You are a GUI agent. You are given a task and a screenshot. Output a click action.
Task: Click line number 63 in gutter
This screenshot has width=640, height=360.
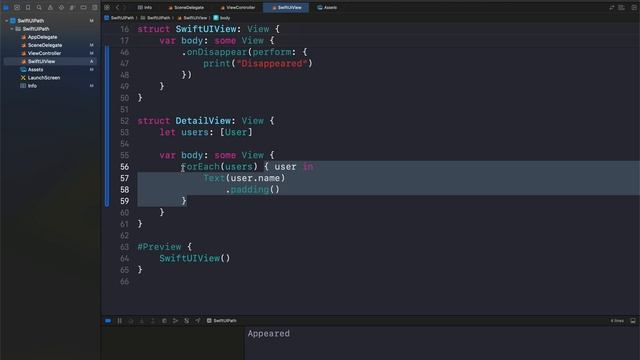pos(124,247)
